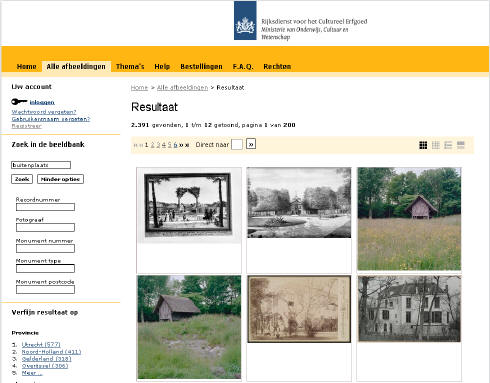This screenshot has width=490, height=383.
Task: Click the last page double-arrow in pagination
Action: (187, 145)
